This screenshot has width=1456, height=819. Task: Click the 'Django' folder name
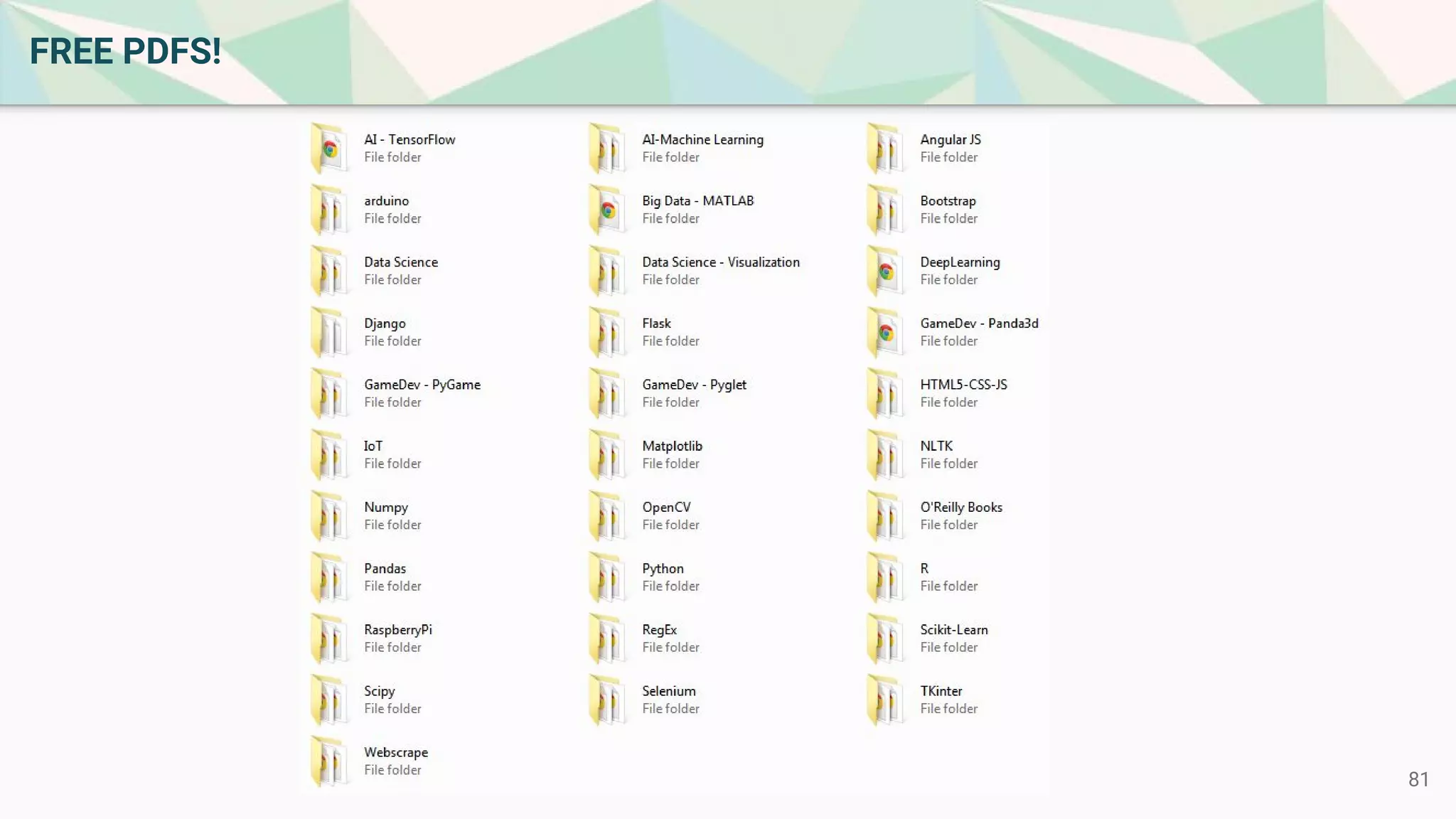coord(385,323)
